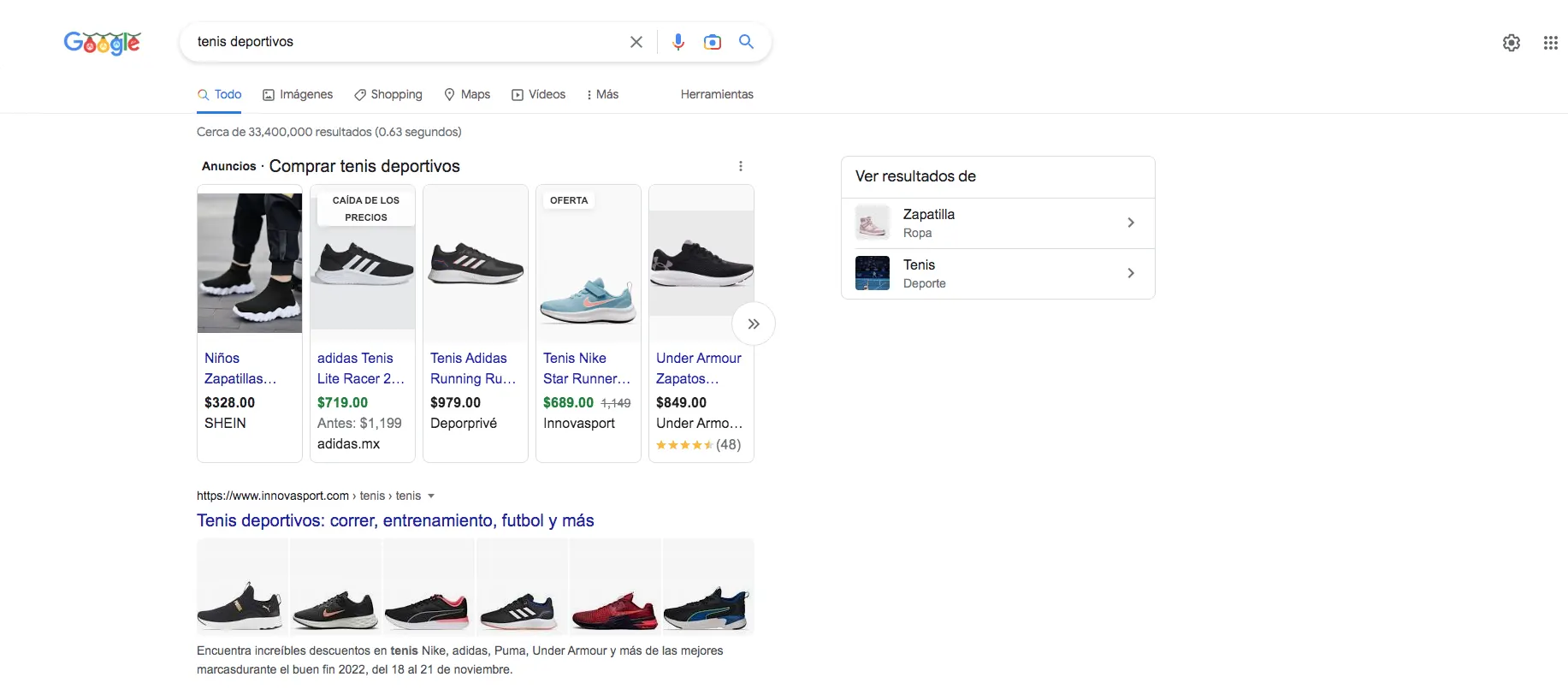Open search by image camera icon

[x=713, y=42]
